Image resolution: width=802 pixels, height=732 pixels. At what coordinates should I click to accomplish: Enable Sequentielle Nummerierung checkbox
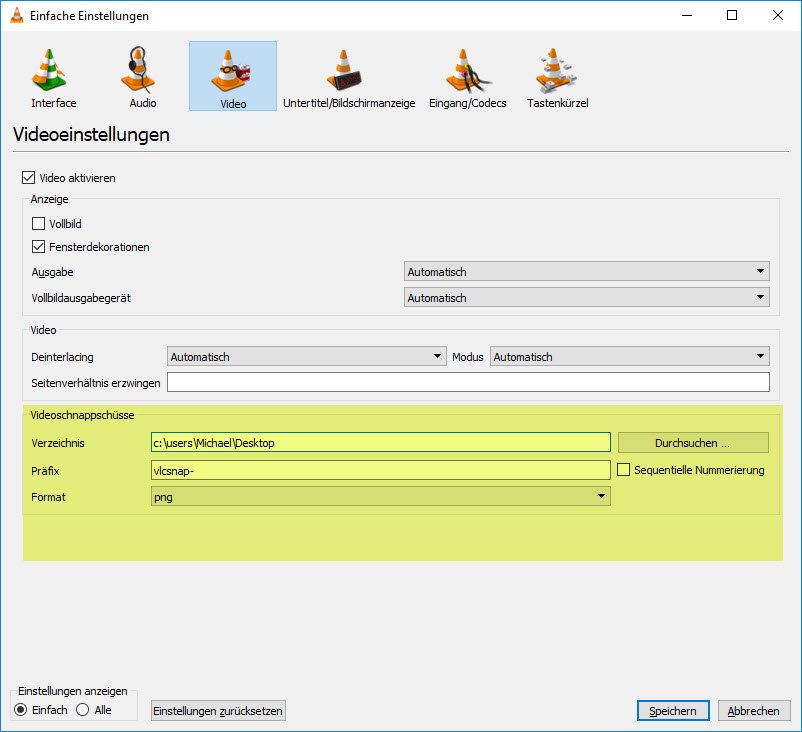[623, 470]
